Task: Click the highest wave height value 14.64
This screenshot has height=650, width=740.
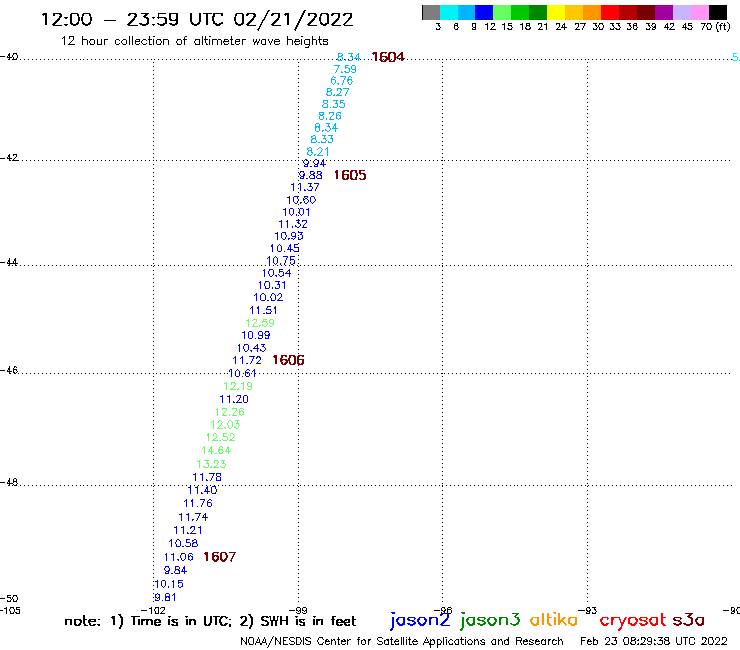Action: click(x=216, y=451)
